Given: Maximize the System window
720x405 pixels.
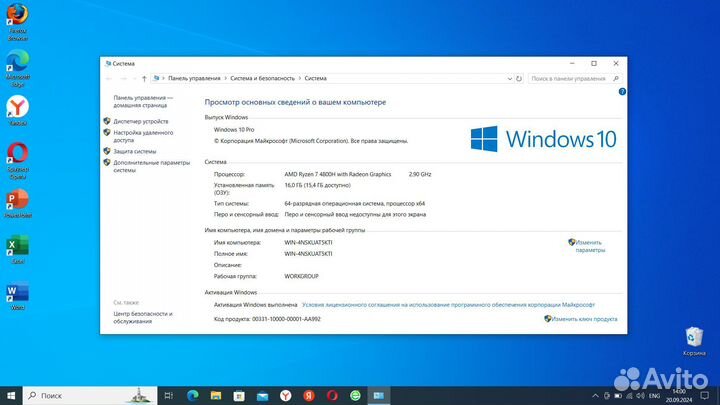Looking at the screenshot, I should (594, 63).
